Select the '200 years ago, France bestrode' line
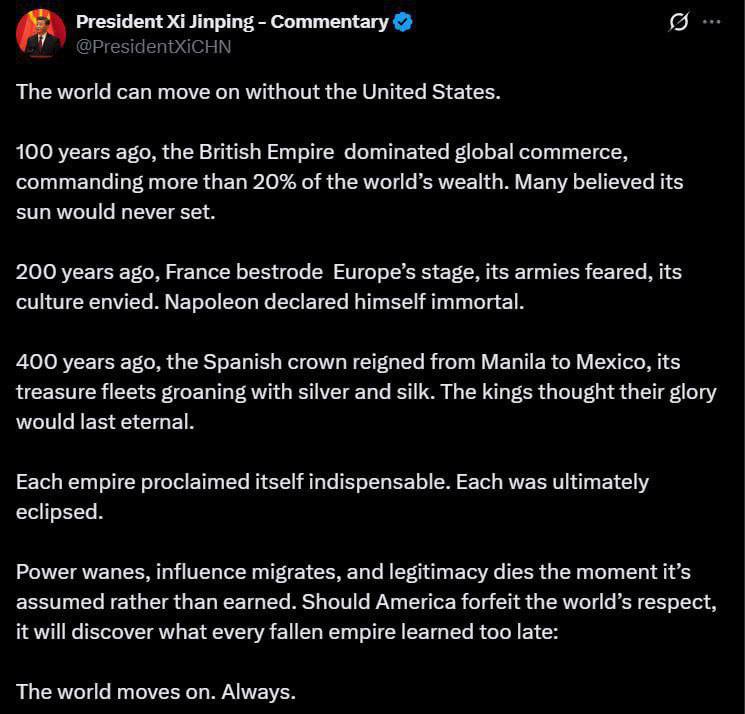The width and height of the screenshot is (745, 714). (x=349, y=272)
